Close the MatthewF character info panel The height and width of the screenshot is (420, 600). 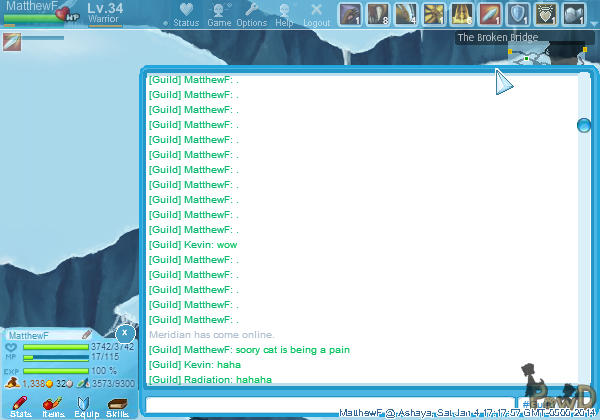click(123, 333)
